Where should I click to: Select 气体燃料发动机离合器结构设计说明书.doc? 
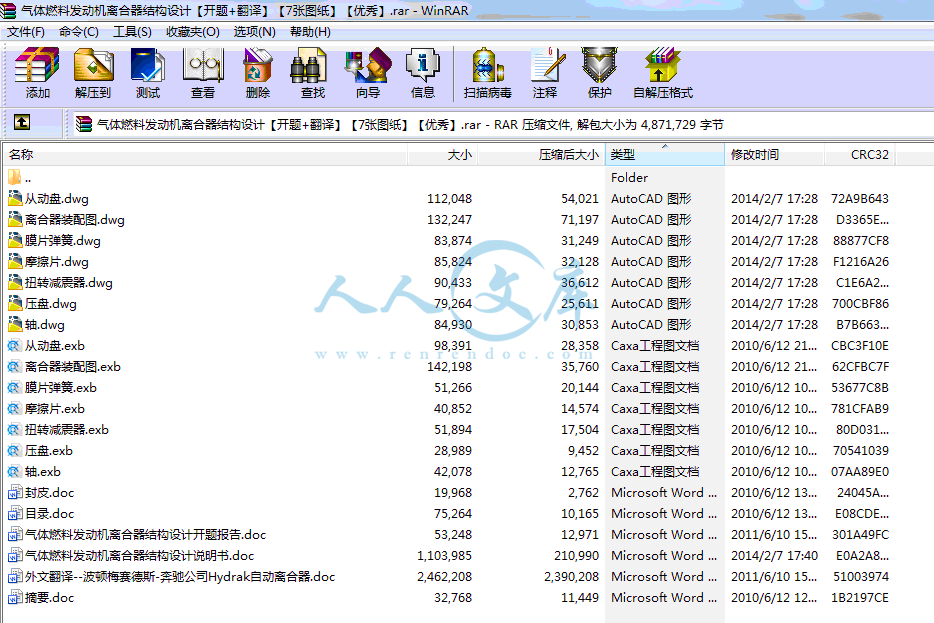[x=139, y=556]
